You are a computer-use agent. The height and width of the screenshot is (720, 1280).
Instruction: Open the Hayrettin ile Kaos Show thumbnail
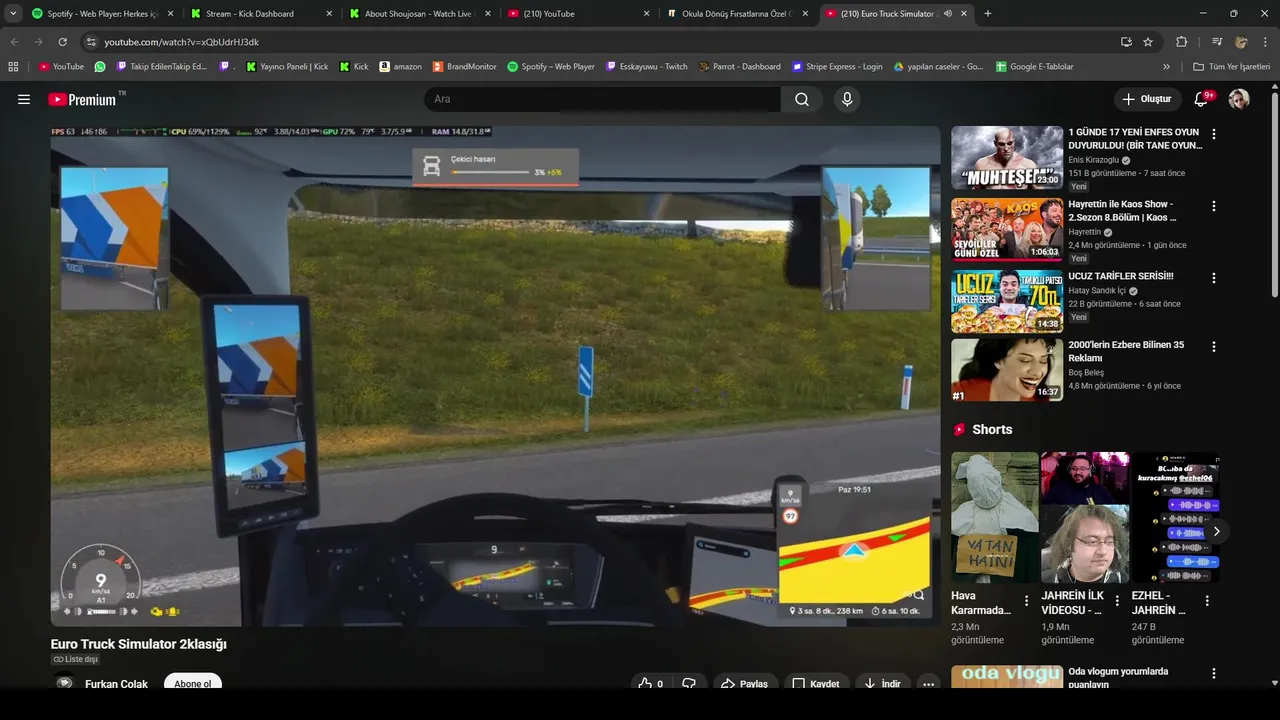pos(1007,229)
